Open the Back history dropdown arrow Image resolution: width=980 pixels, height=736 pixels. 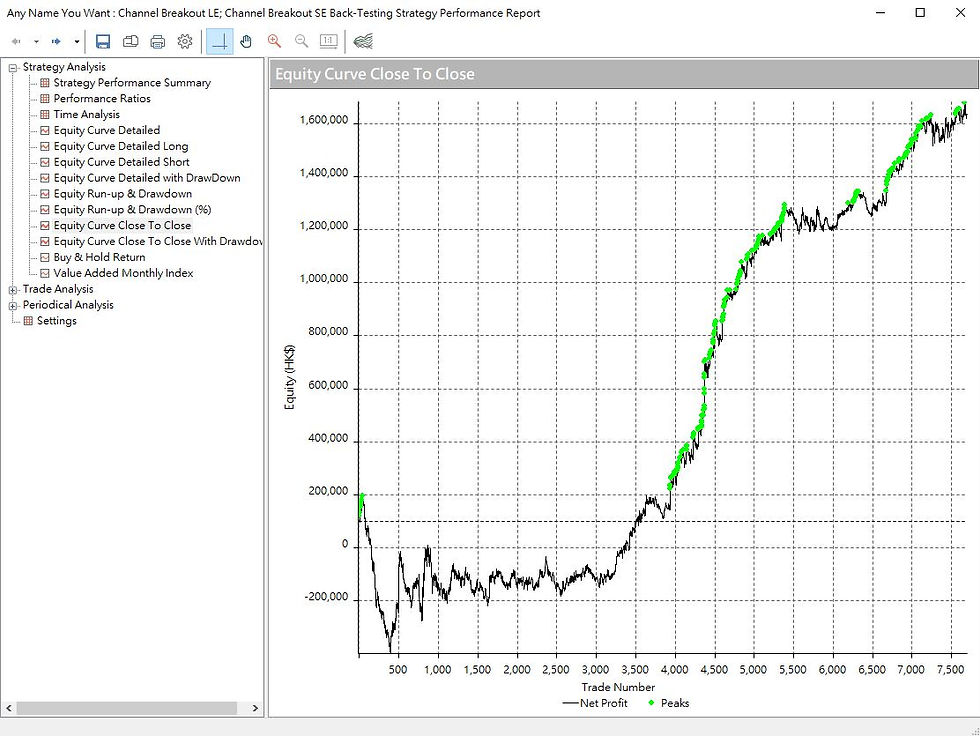point(36,42)
